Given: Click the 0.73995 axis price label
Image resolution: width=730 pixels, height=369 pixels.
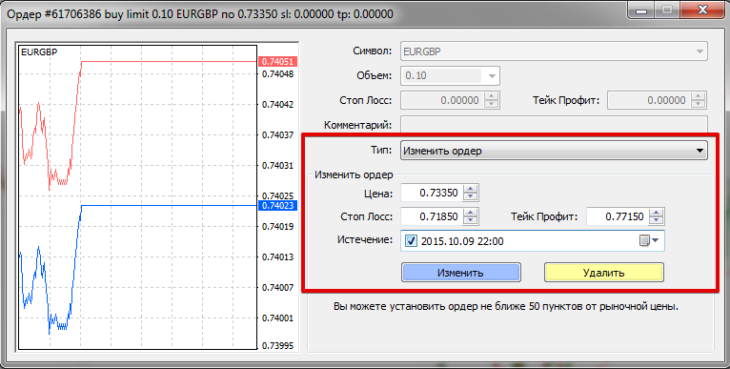Looking at the screenshot, I should pos(278,346).
